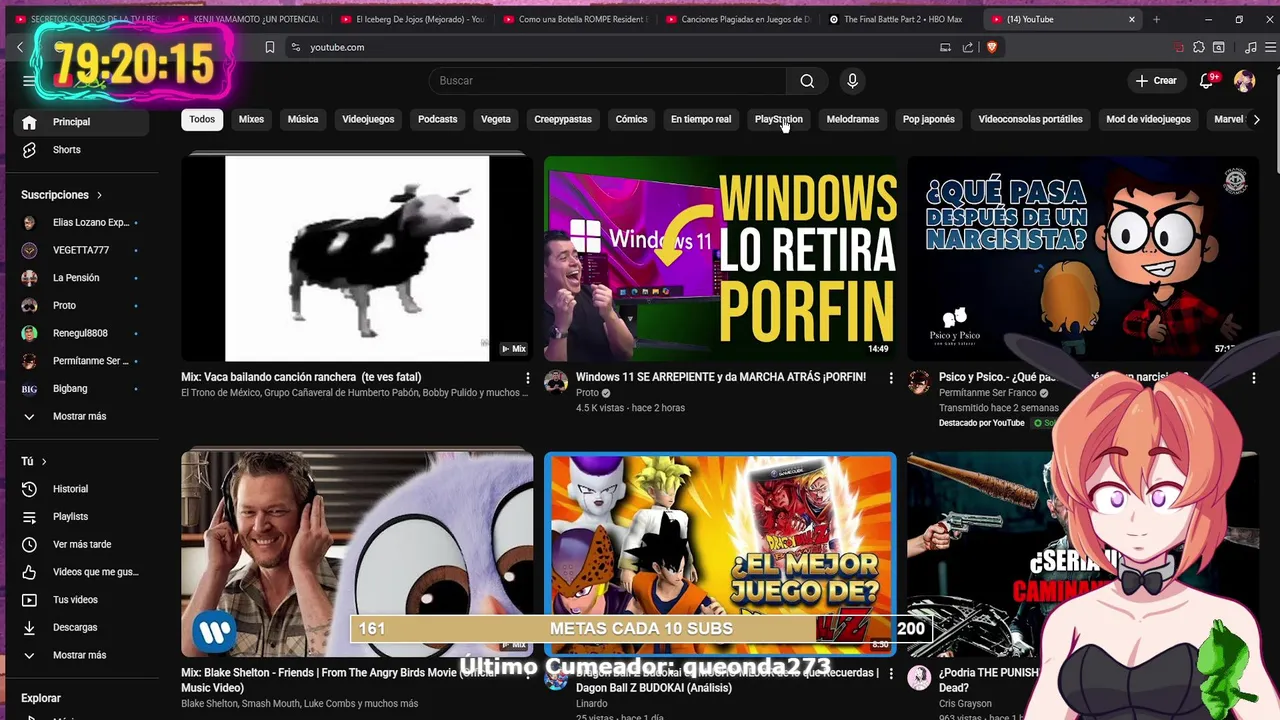Open YouTube search icon button
The width and height of the screenshot is (1280, 720).
[807, 81]
